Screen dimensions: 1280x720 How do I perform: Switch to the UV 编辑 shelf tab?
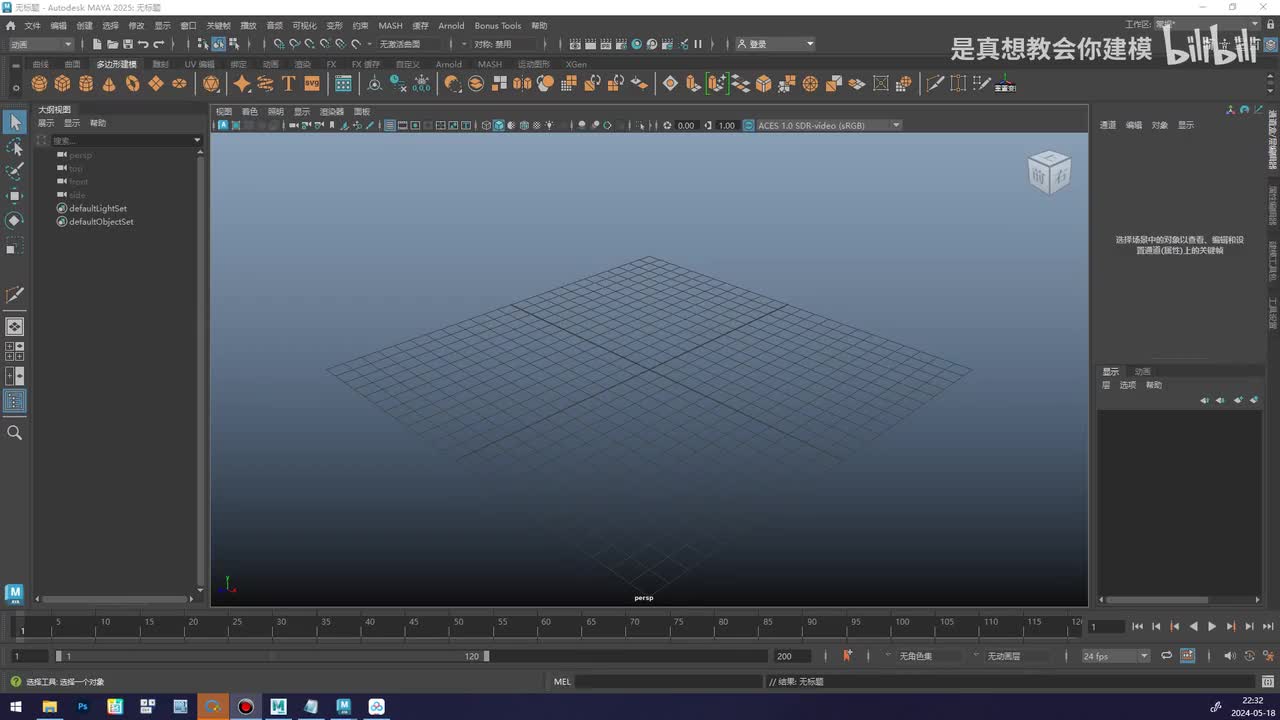point(199,64)
